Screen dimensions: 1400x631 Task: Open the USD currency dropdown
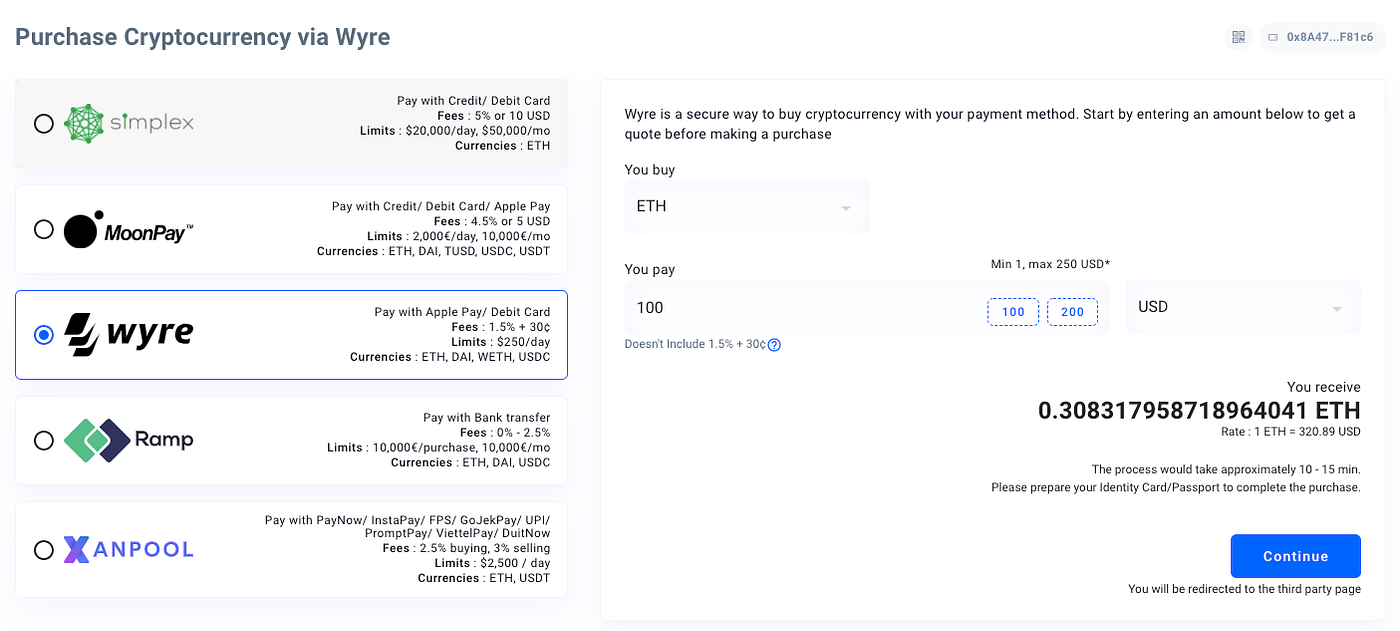(x=1243, y=307)
